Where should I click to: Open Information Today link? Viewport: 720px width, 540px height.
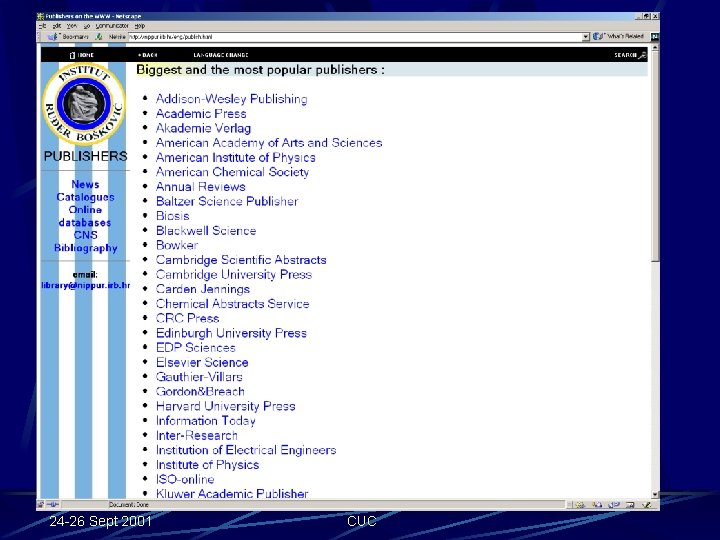(x=206, y=421)
